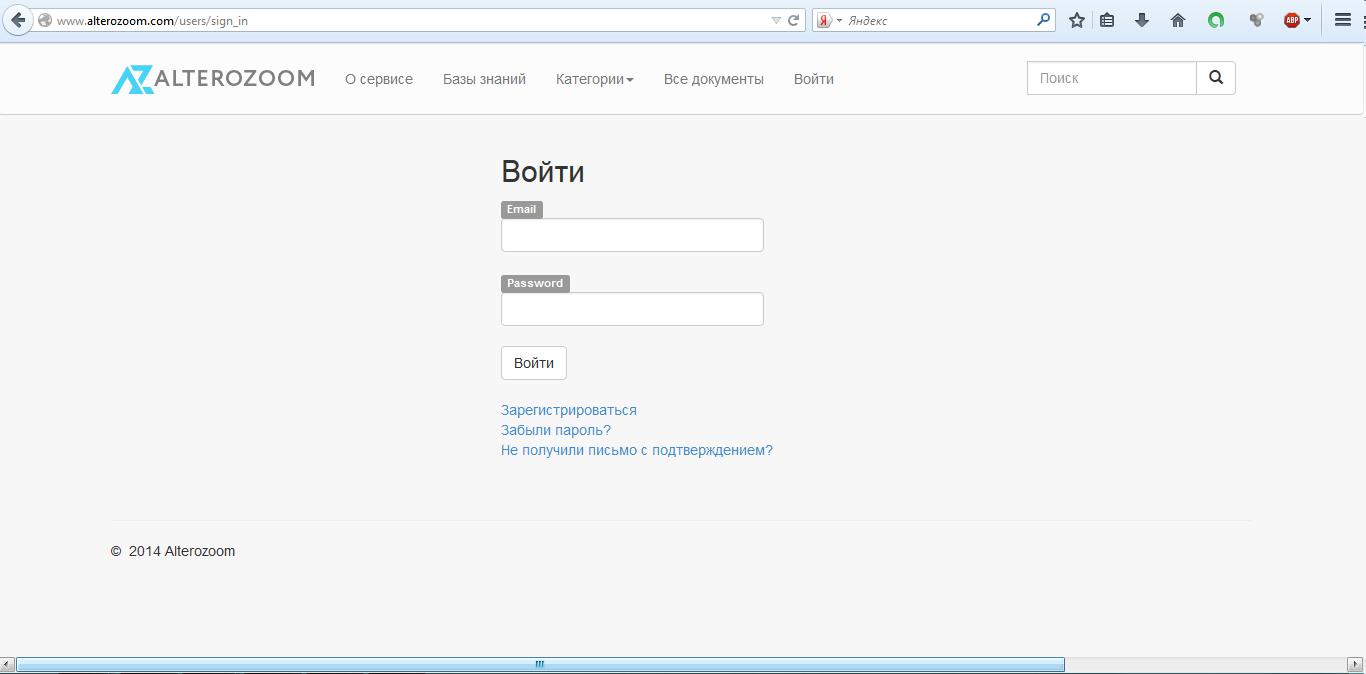Go to Базы знаний in navigation

coord(484,79)
